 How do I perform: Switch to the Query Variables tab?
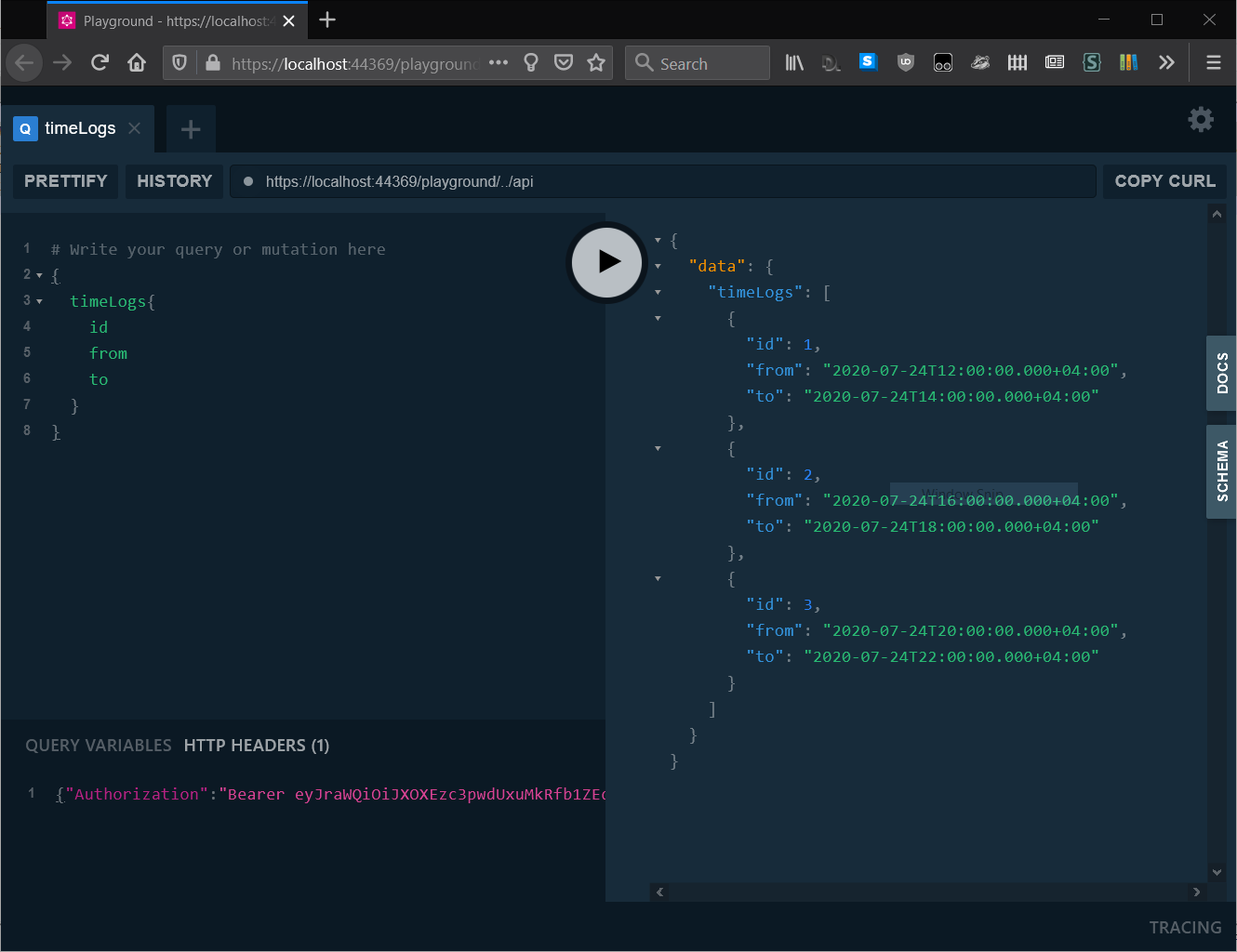coord(99,746)
